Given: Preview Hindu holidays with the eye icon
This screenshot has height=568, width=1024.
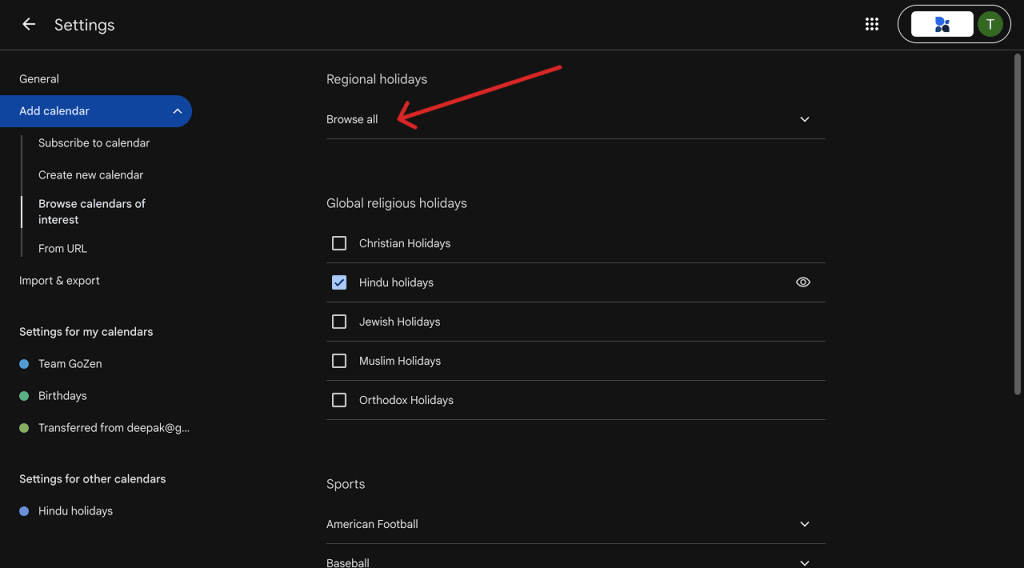Looking at the screenshot, I should click(803, 282).
